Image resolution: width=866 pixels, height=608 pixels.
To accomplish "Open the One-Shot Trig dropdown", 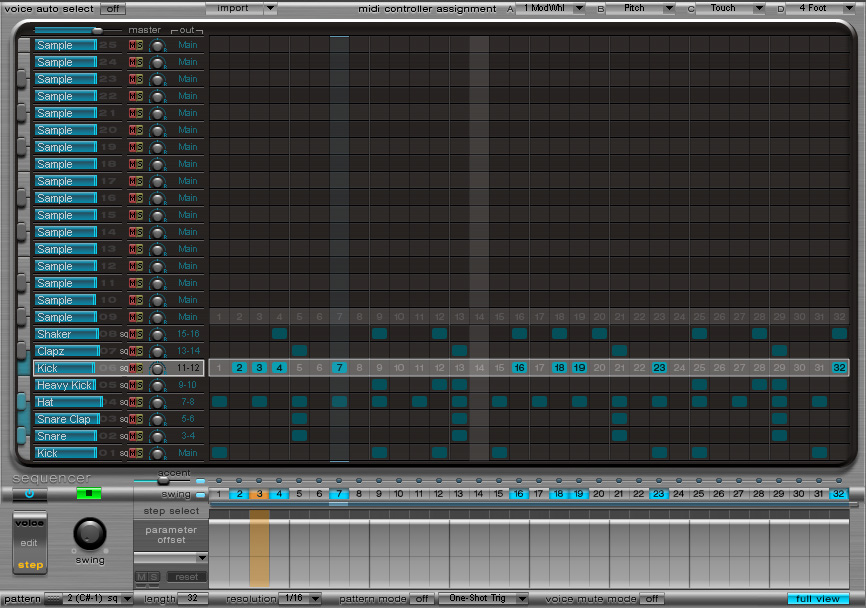I will (x=483, y=597).
